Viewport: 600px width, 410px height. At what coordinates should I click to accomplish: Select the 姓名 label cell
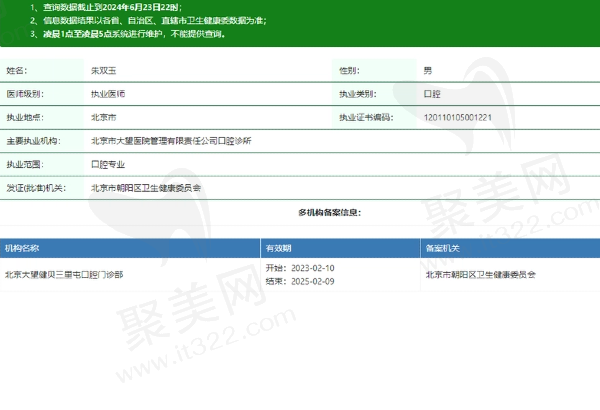tap(42, 70)
